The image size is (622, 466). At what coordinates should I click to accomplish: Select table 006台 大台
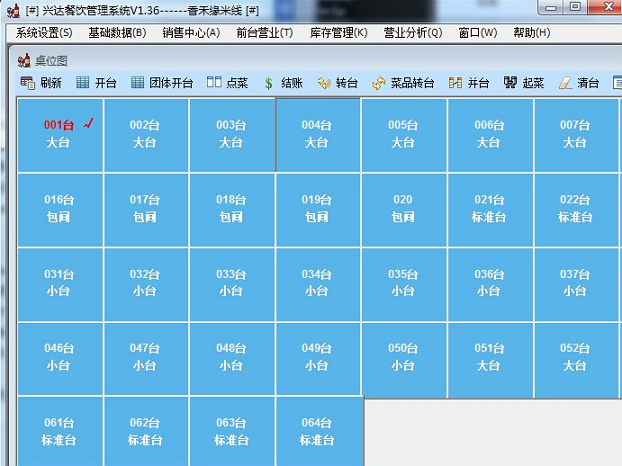click(x=490, y=135)
